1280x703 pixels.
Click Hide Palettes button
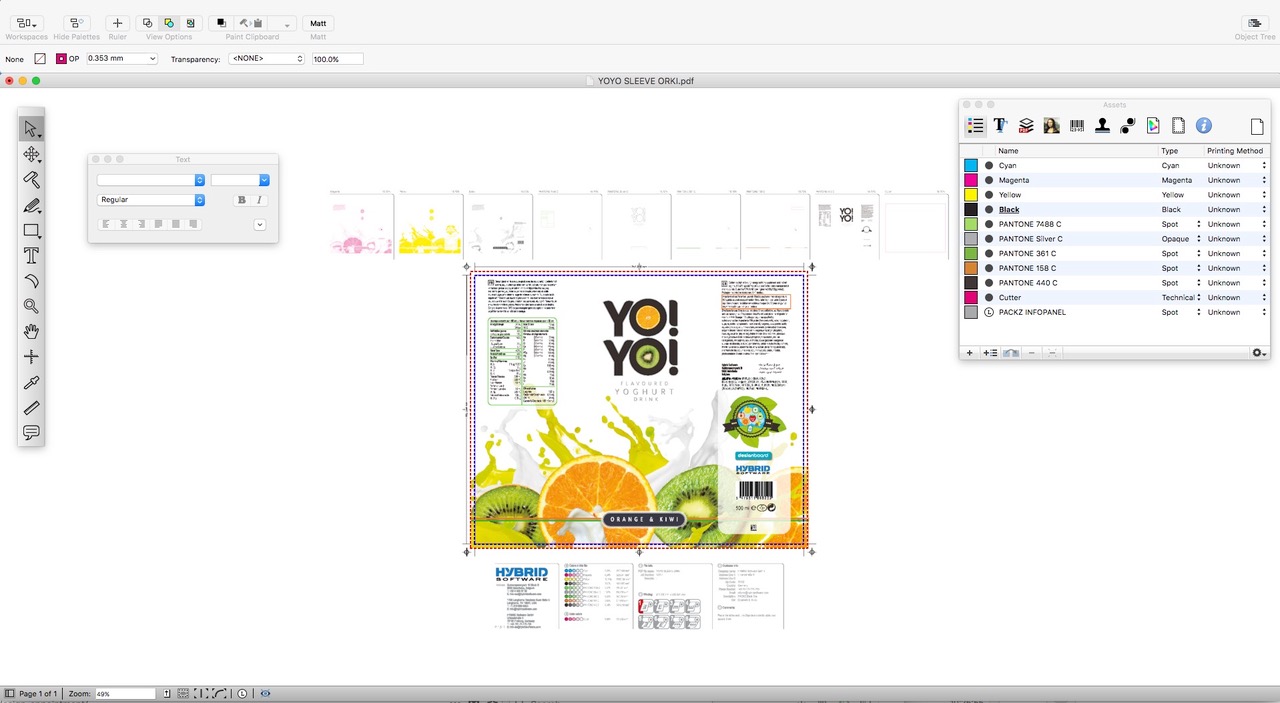pyautogui.click(x=76, y=23)
